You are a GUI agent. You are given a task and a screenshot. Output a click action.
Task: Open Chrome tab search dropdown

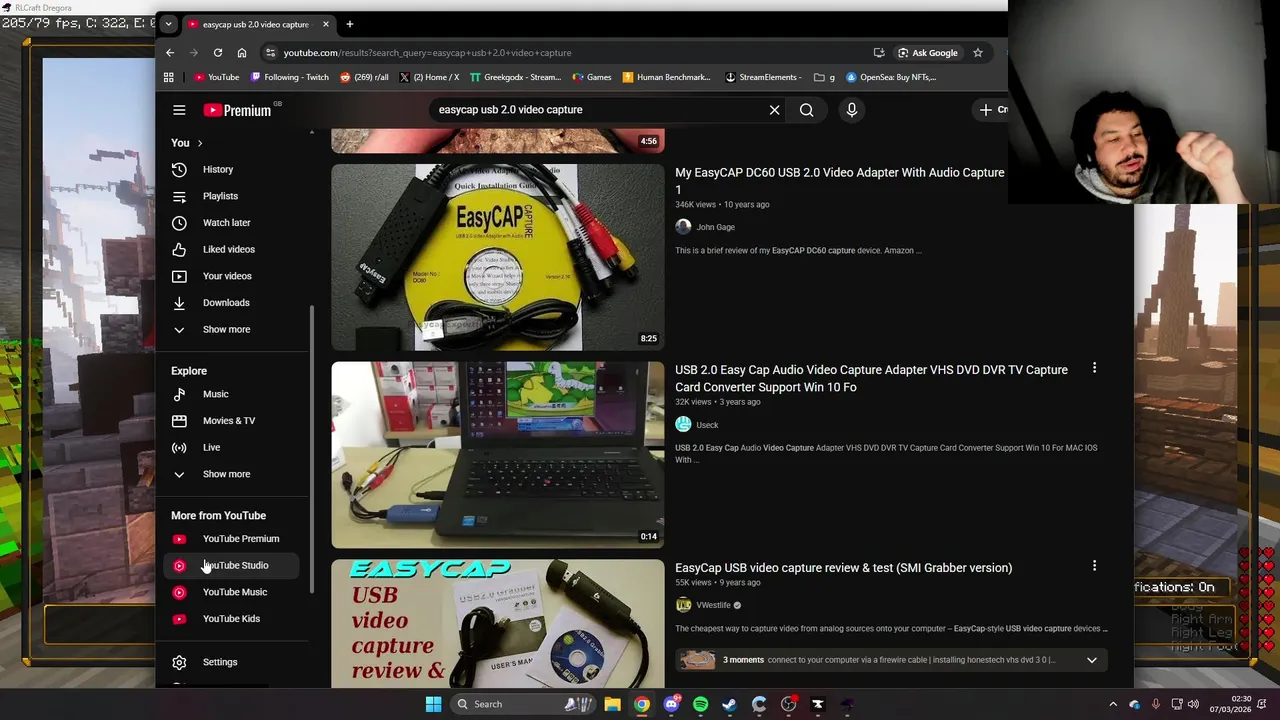[168, 24]
